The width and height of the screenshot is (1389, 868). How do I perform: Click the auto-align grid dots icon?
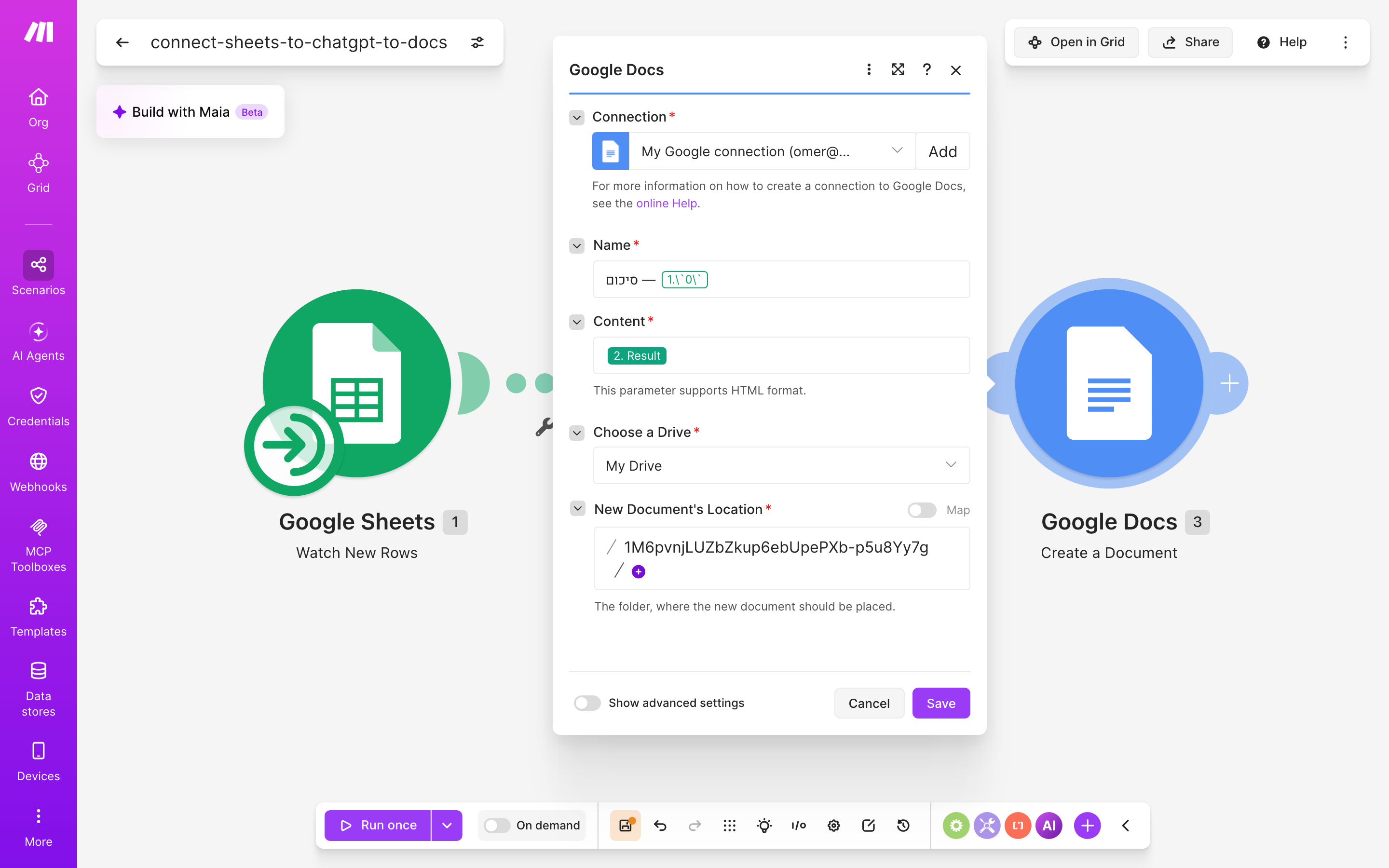pyautogui.click(x=729, y=826)
